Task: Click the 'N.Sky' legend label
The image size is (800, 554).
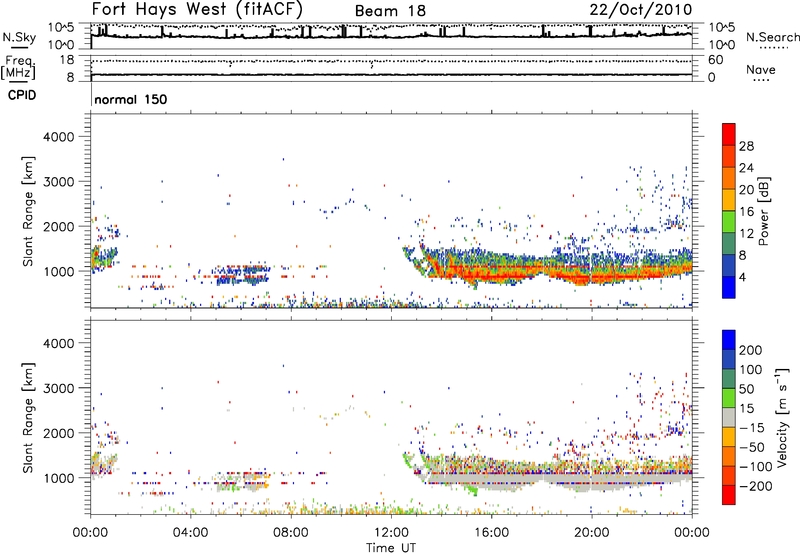Action: click(x=19, y=37)
